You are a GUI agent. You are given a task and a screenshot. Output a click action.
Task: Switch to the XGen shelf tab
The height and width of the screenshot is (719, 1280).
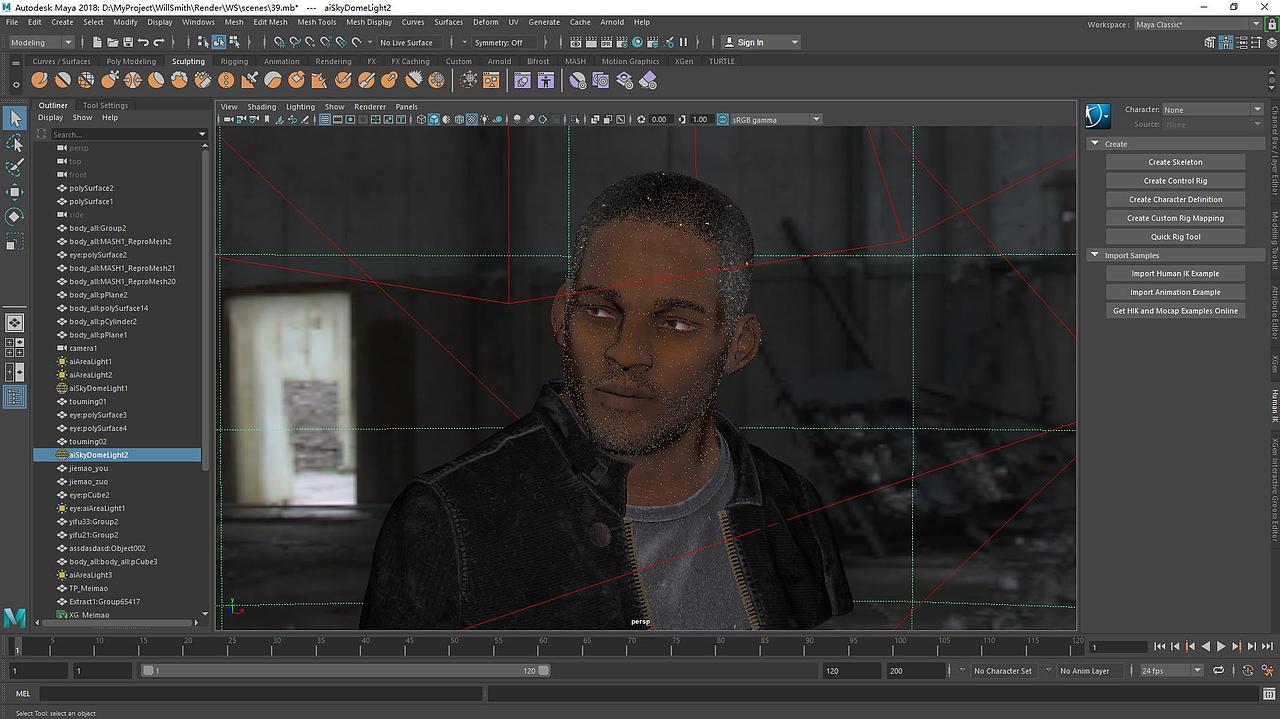(x=684, y=61)
